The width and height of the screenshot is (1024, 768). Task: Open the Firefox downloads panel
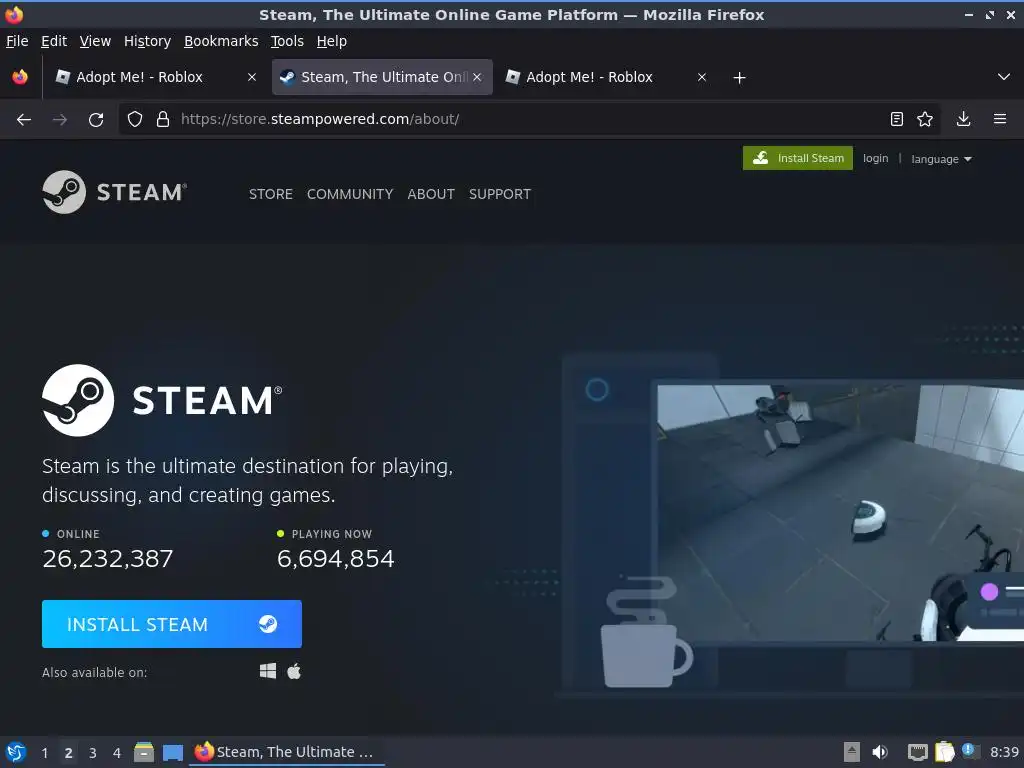963,119
